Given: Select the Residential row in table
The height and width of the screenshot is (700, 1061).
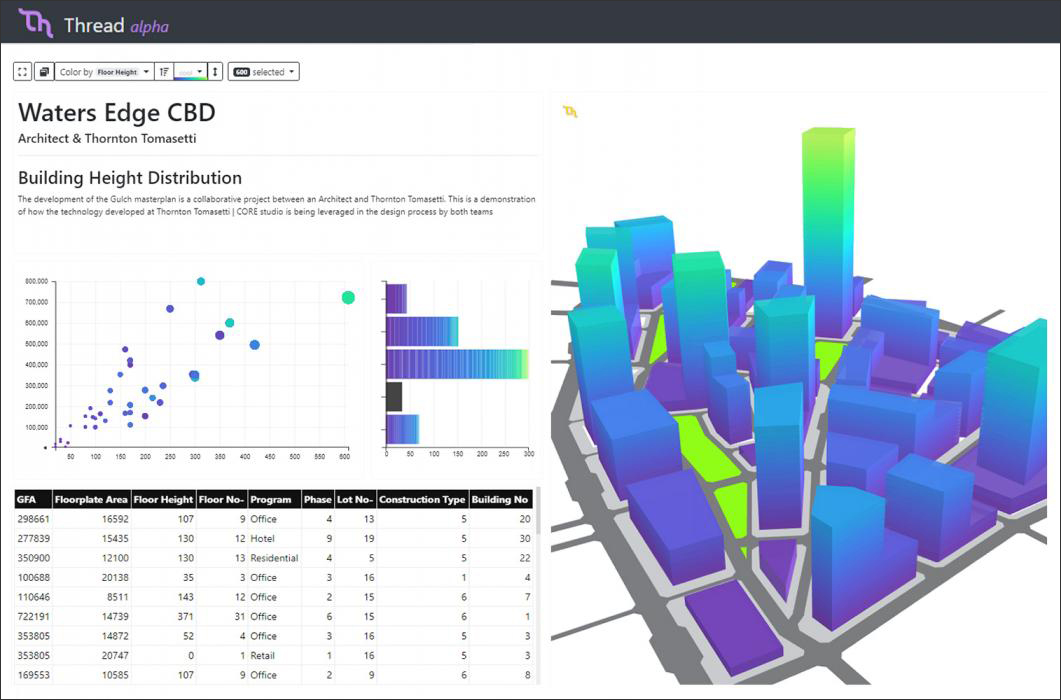Looking at the screenshot, I should 274,559.
